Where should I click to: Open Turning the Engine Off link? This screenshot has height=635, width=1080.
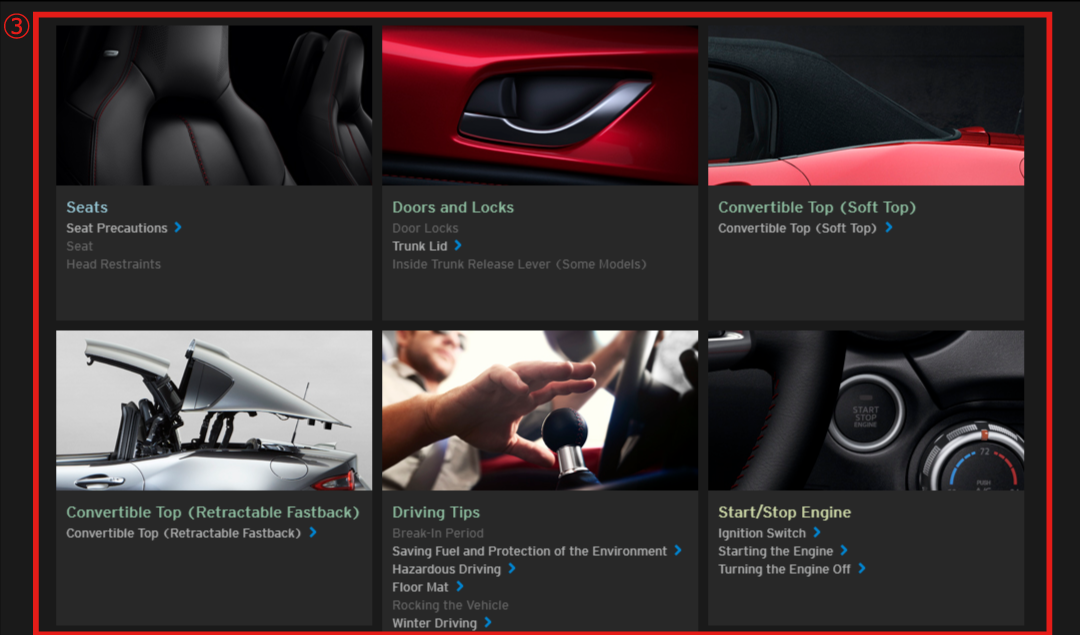784,569
